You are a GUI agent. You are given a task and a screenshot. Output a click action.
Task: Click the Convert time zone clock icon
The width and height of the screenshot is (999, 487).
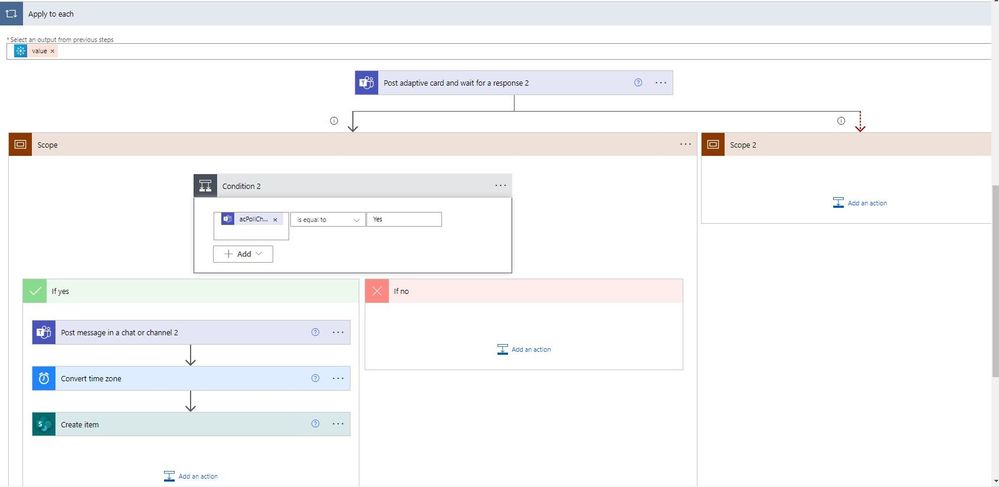pyautogui.click(x=44, y=378)
